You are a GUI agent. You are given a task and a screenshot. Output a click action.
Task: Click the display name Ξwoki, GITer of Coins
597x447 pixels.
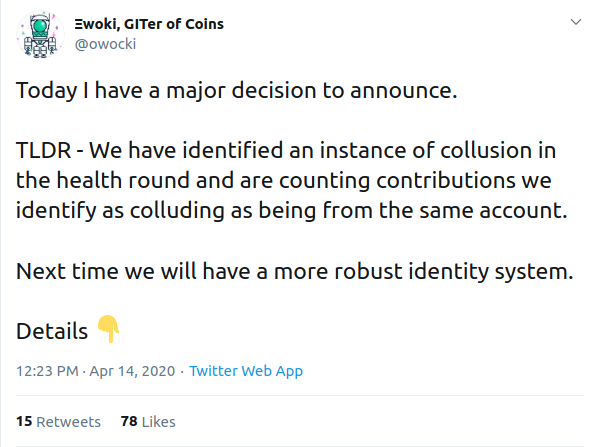[149, 24]
